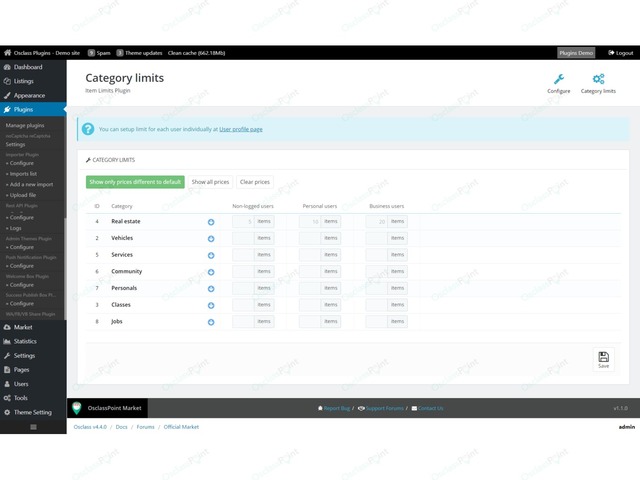640x480 pixels.
Task: Open Spam in the top bar
Action: (99, 53)
